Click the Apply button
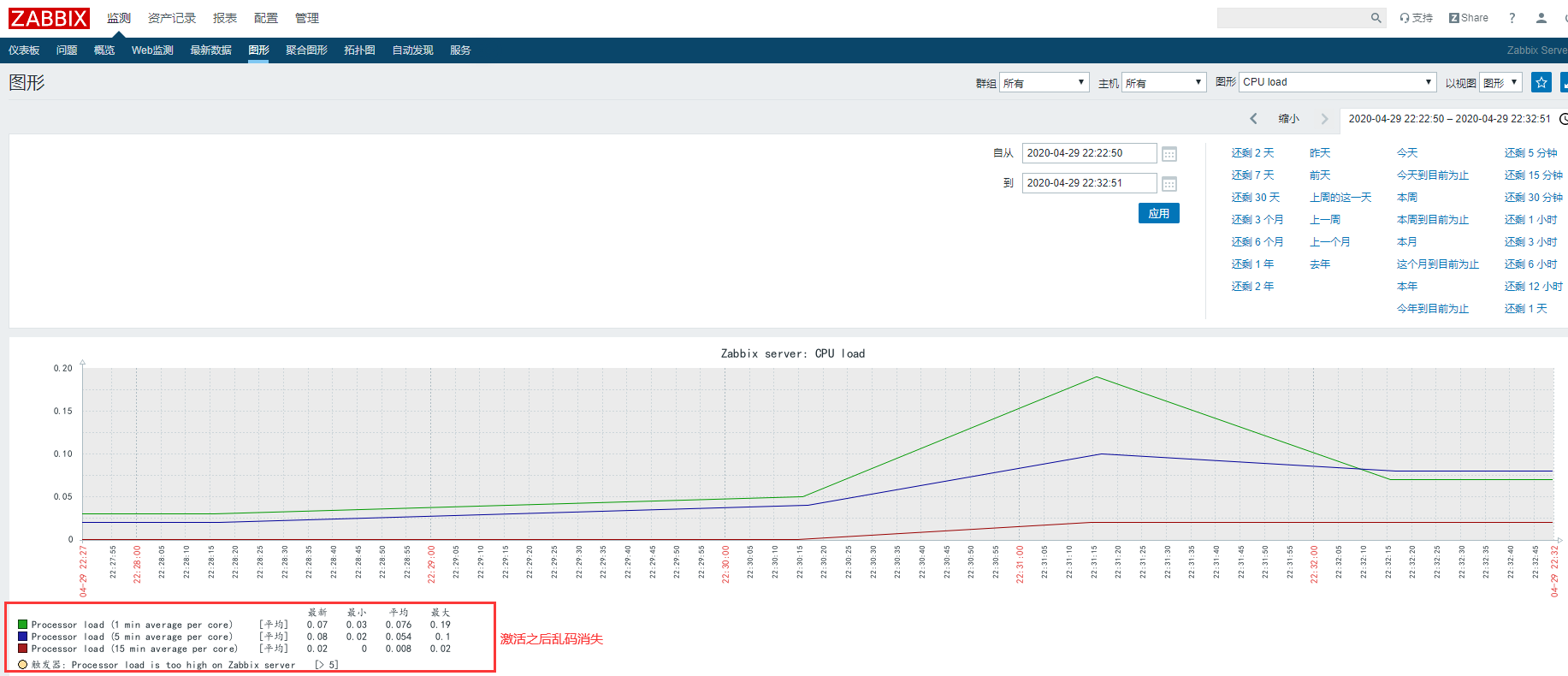 point(1159,213)
